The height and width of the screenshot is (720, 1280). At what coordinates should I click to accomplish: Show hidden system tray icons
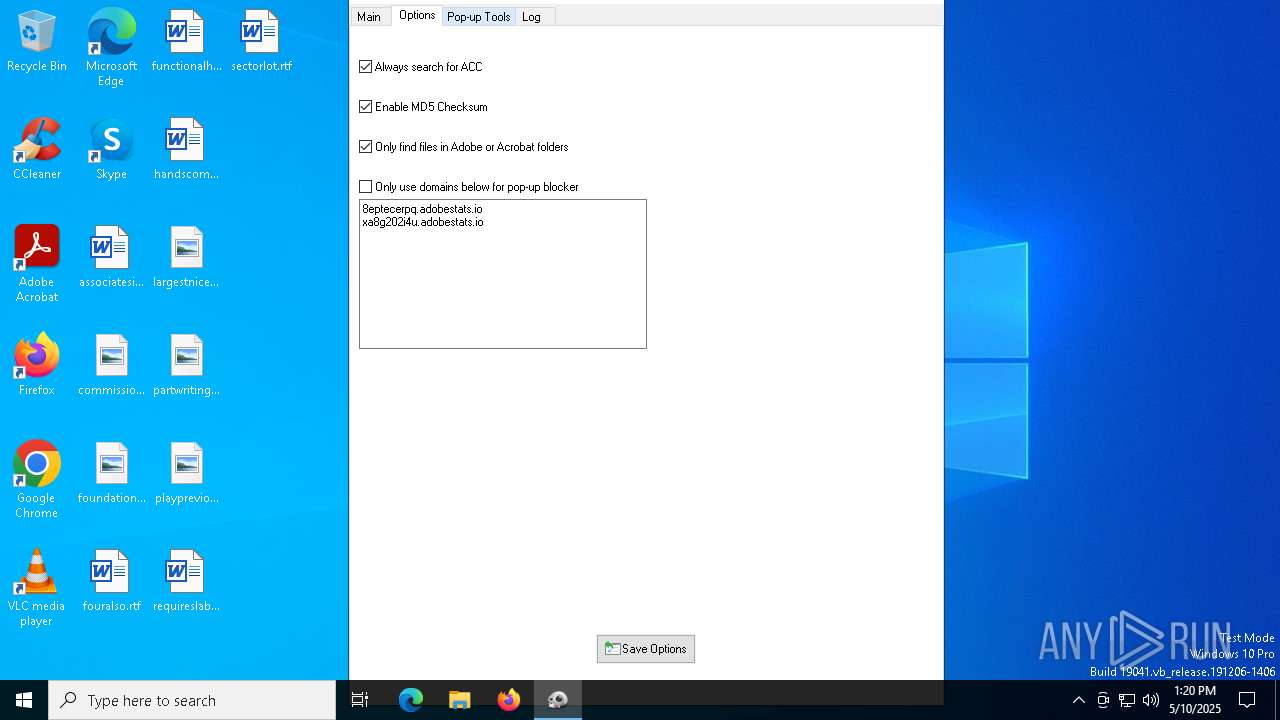(x=1078, y=700)
